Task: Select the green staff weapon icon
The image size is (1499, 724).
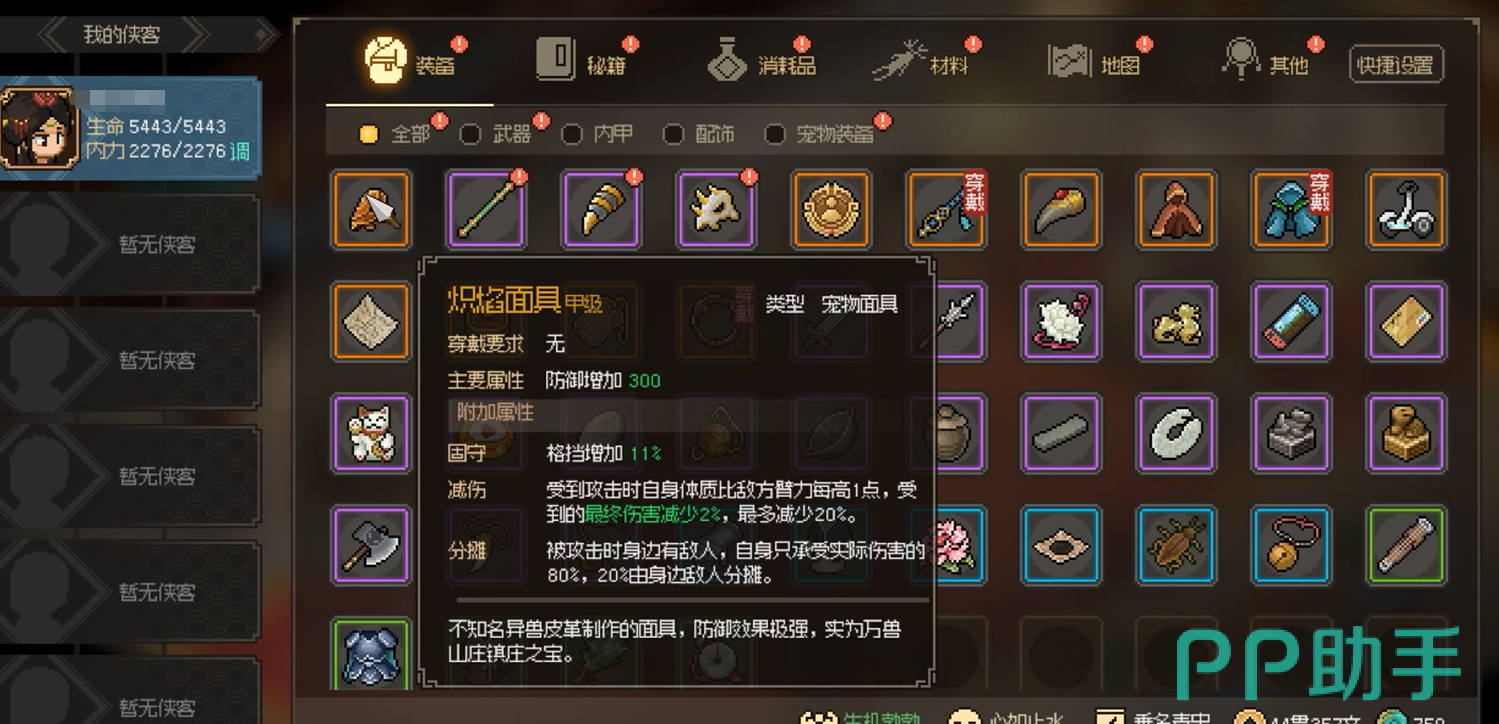Action: (x=486, y=210)
